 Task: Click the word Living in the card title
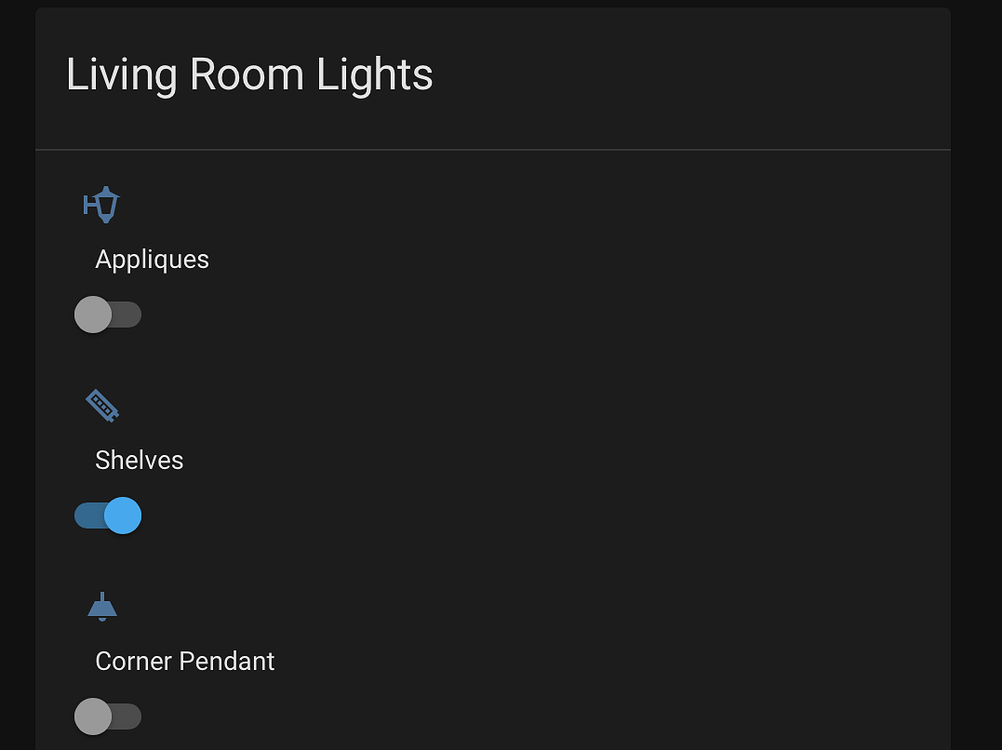122,76
